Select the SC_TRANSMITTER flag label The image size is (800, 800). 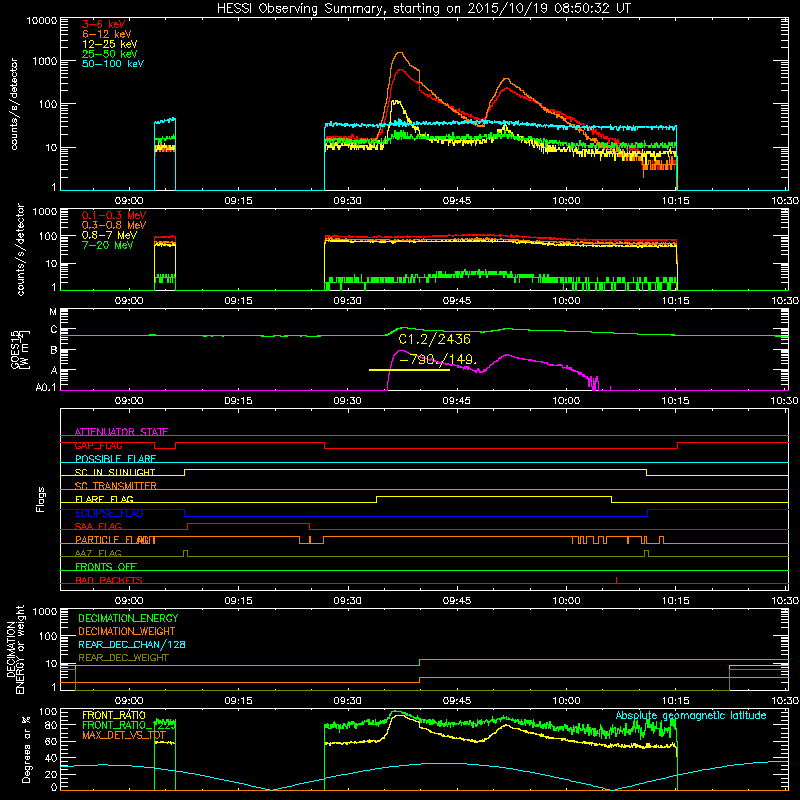pos(115,486)
